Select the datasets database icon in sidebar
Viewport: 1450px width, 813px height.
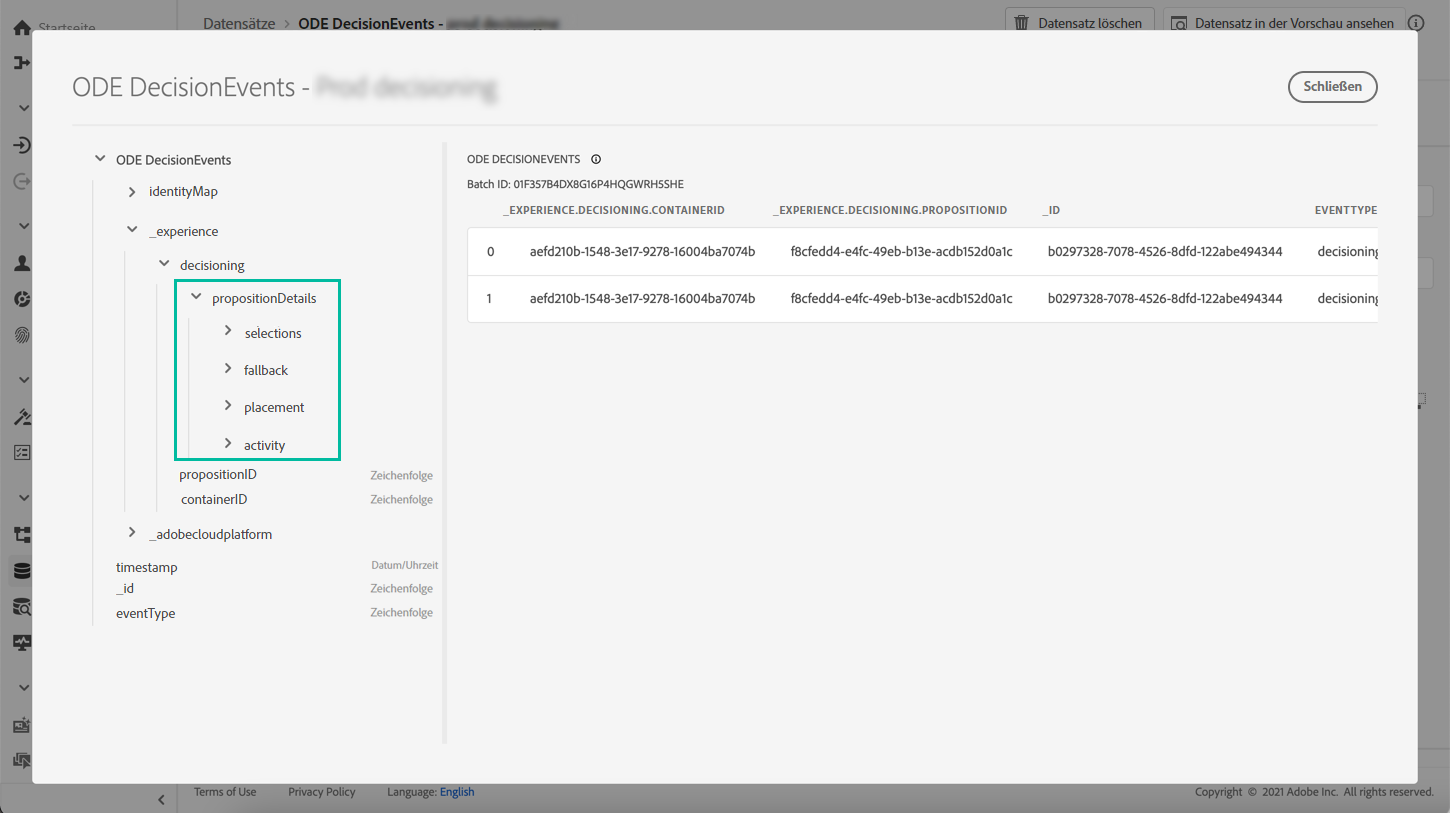[x=21, y=571]
